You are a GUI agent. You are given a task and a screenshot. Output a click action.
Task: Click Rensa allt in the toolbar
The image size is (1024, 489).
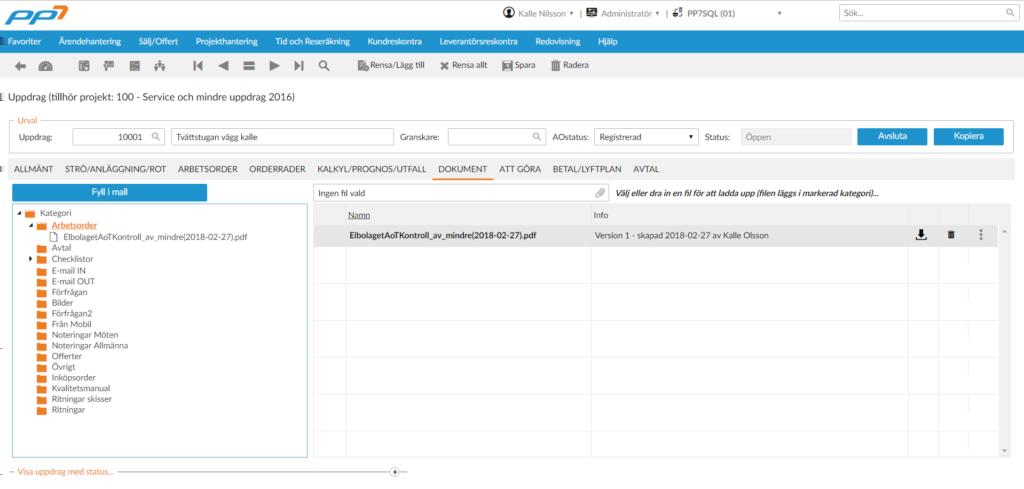464,65
